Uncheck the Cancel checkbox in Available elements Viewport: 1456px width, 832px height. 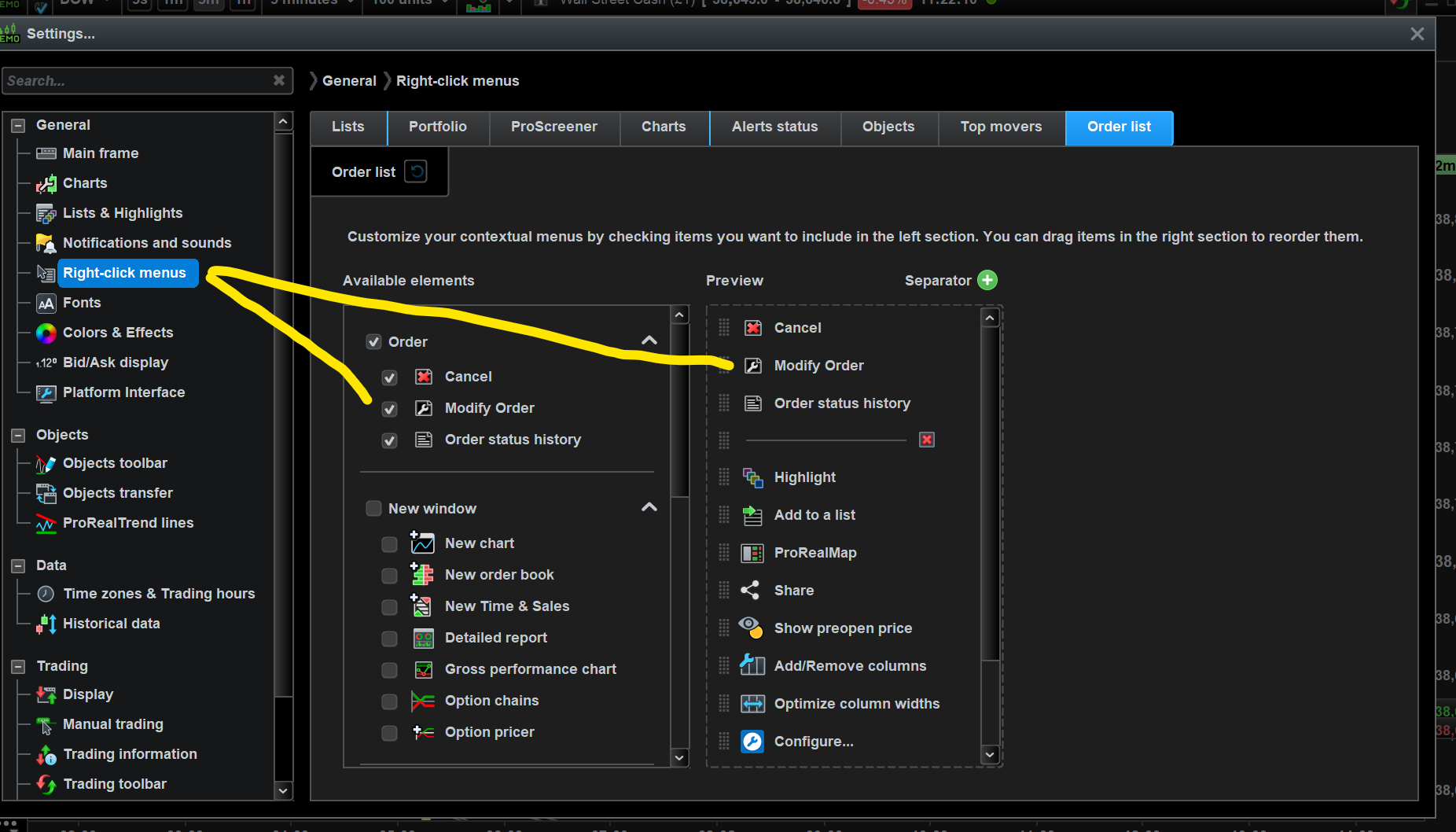390,377
